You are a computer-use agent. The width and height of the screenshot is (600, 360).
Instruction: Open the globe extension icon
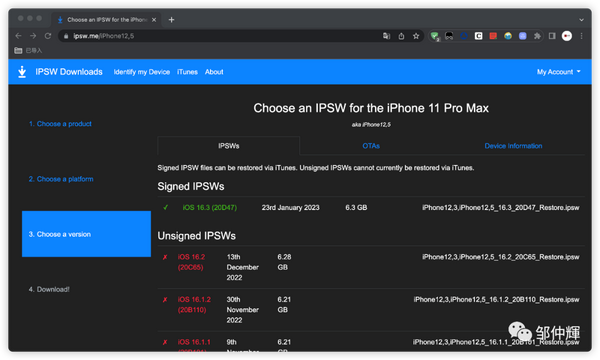pos(508,36)
